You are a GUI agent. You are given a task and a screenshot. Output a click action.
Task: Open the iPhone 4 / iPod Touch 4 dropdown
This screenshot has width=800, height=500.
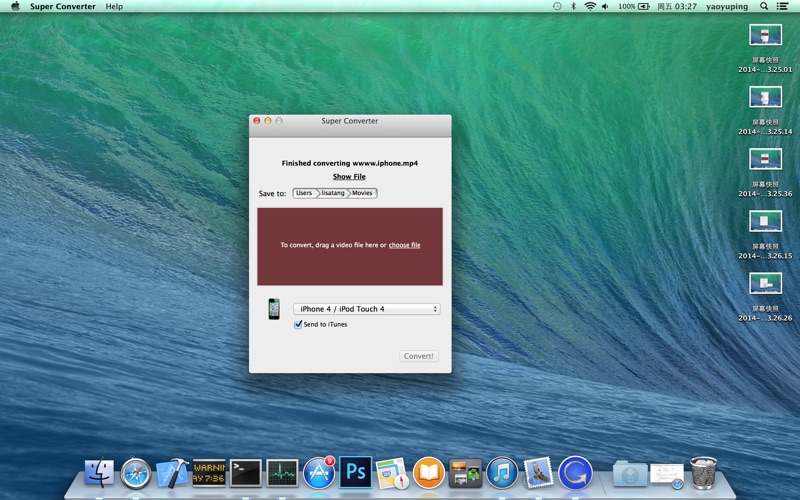366,309
